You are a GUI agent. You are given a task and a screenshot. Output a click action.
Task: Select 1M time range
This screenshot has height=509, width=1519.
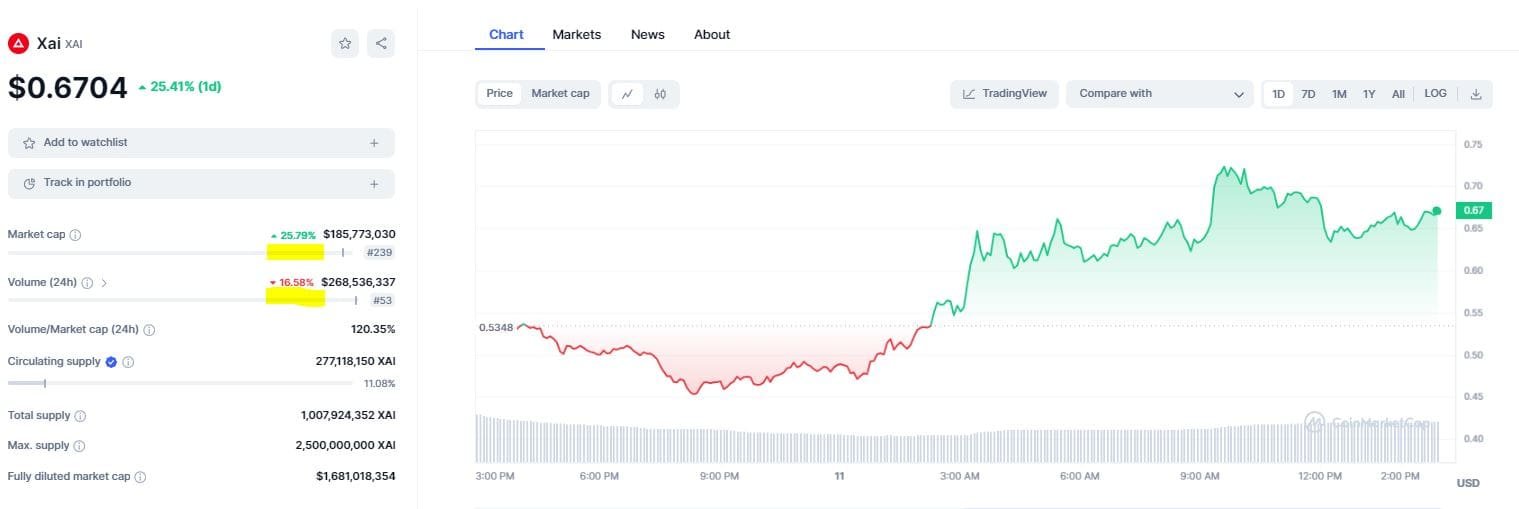pos(1339,94)
